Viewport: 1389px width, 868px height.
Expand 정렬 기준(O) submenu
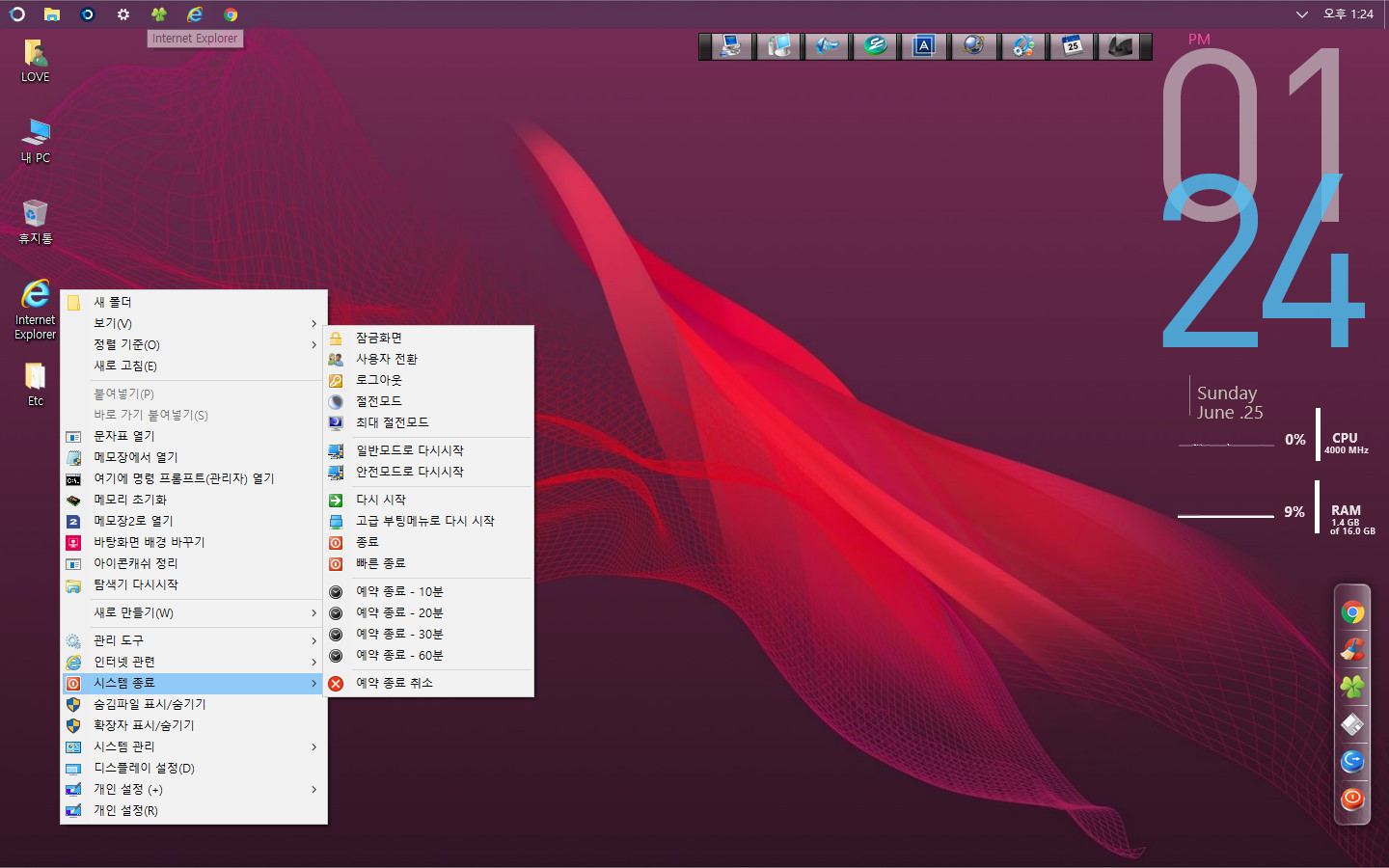[193, 344]
